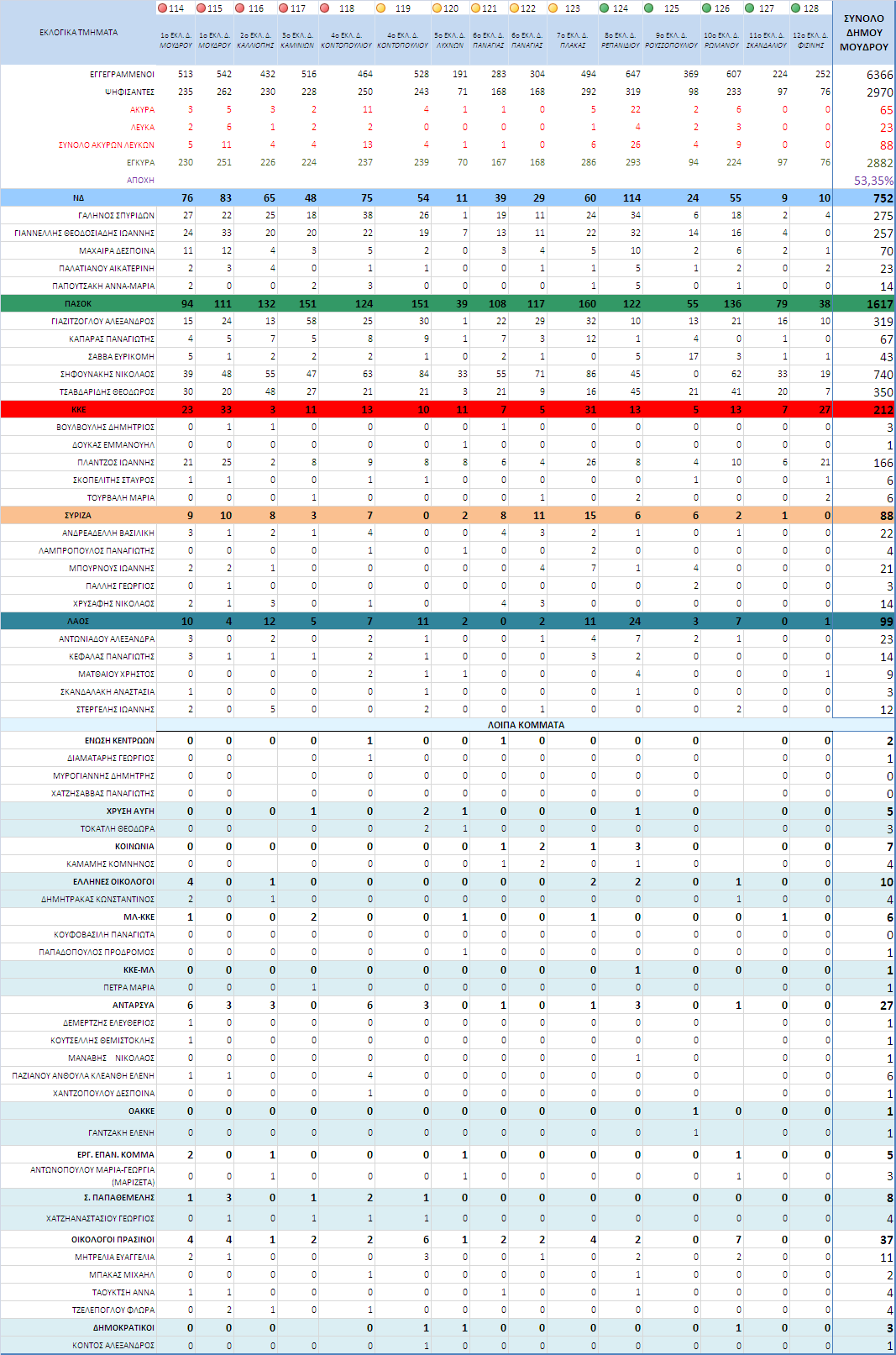Click candidate ΑΝΤΩΝΙΑΔΟΥ ΑΛΕΞΑΝΔΡΑ row label
This screenshot has height=1355, width=896.
coord(107,638)
